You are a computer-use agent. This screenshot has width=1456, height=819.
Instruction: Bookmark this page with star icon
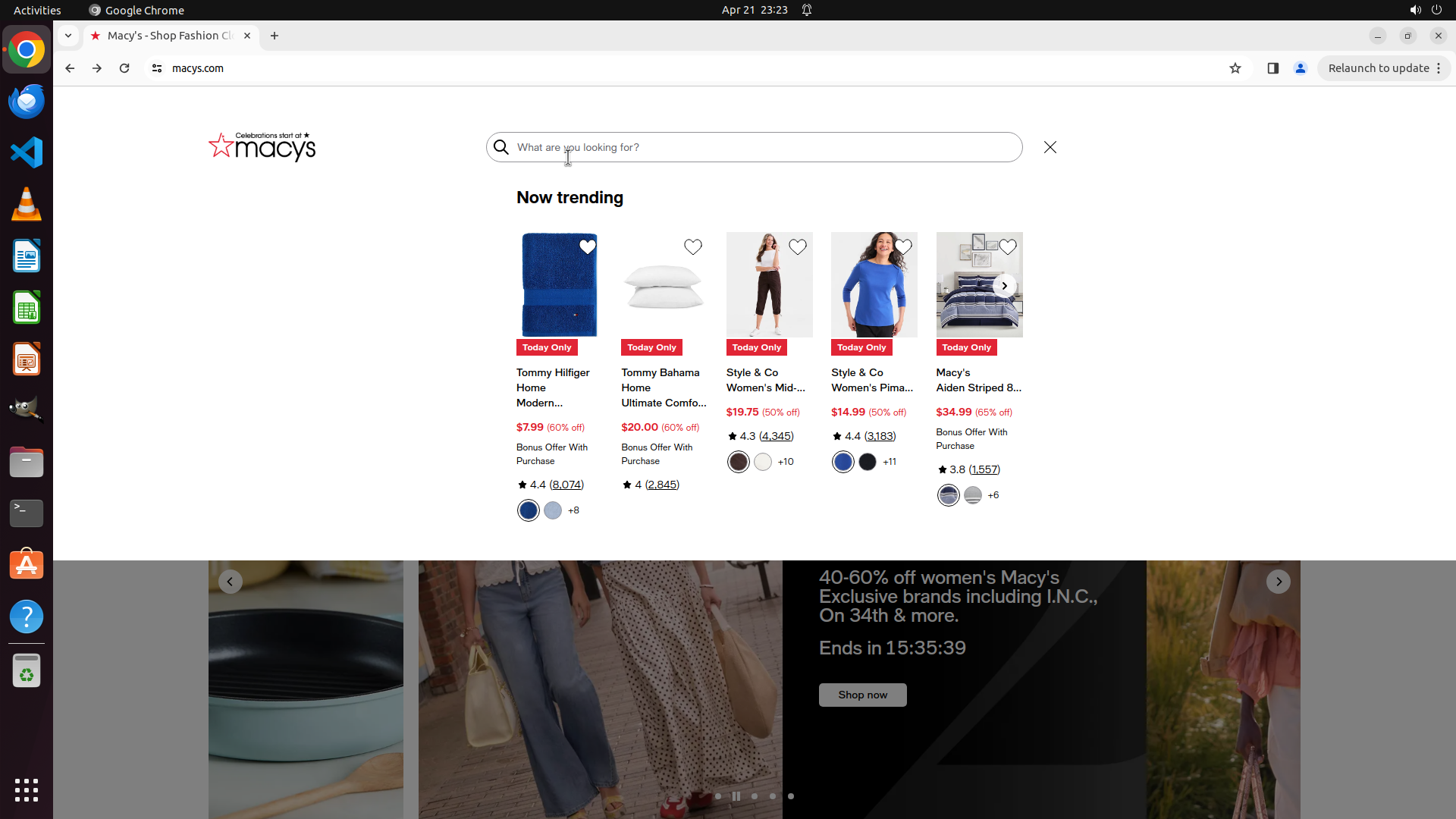pyautogui.click(x=1235, y=68)
